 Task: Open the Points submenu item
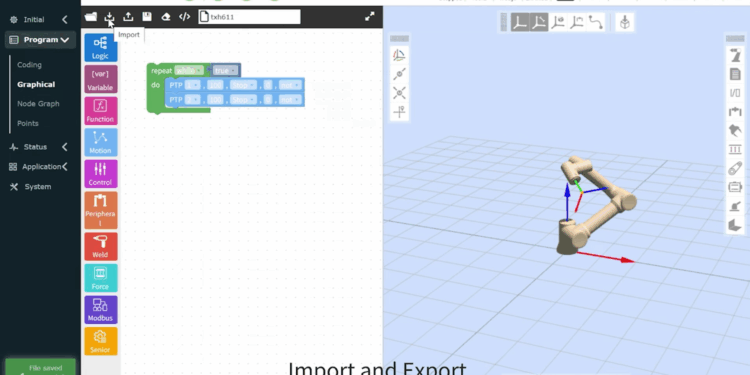pos(28,123)
